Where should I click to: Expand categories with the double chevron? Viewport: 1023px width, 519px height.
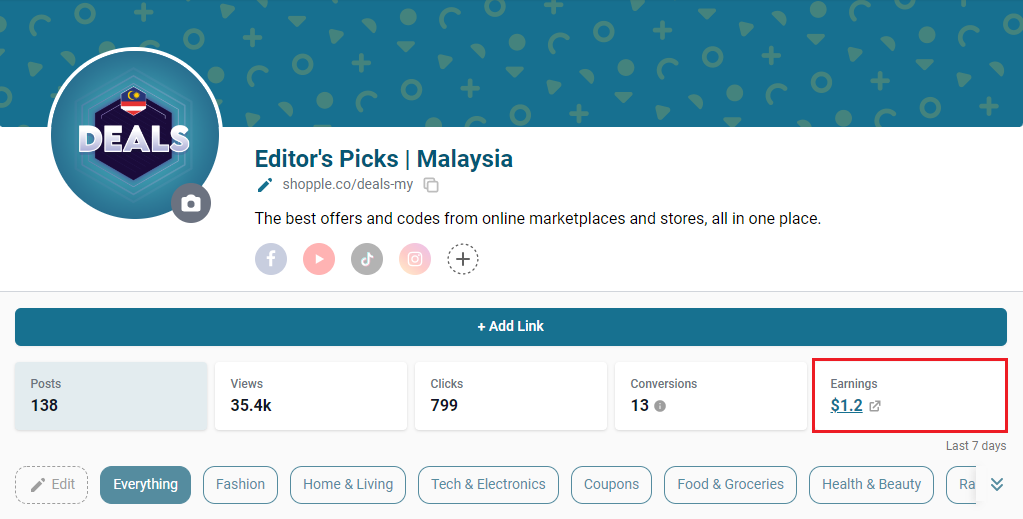click(997, 484)
